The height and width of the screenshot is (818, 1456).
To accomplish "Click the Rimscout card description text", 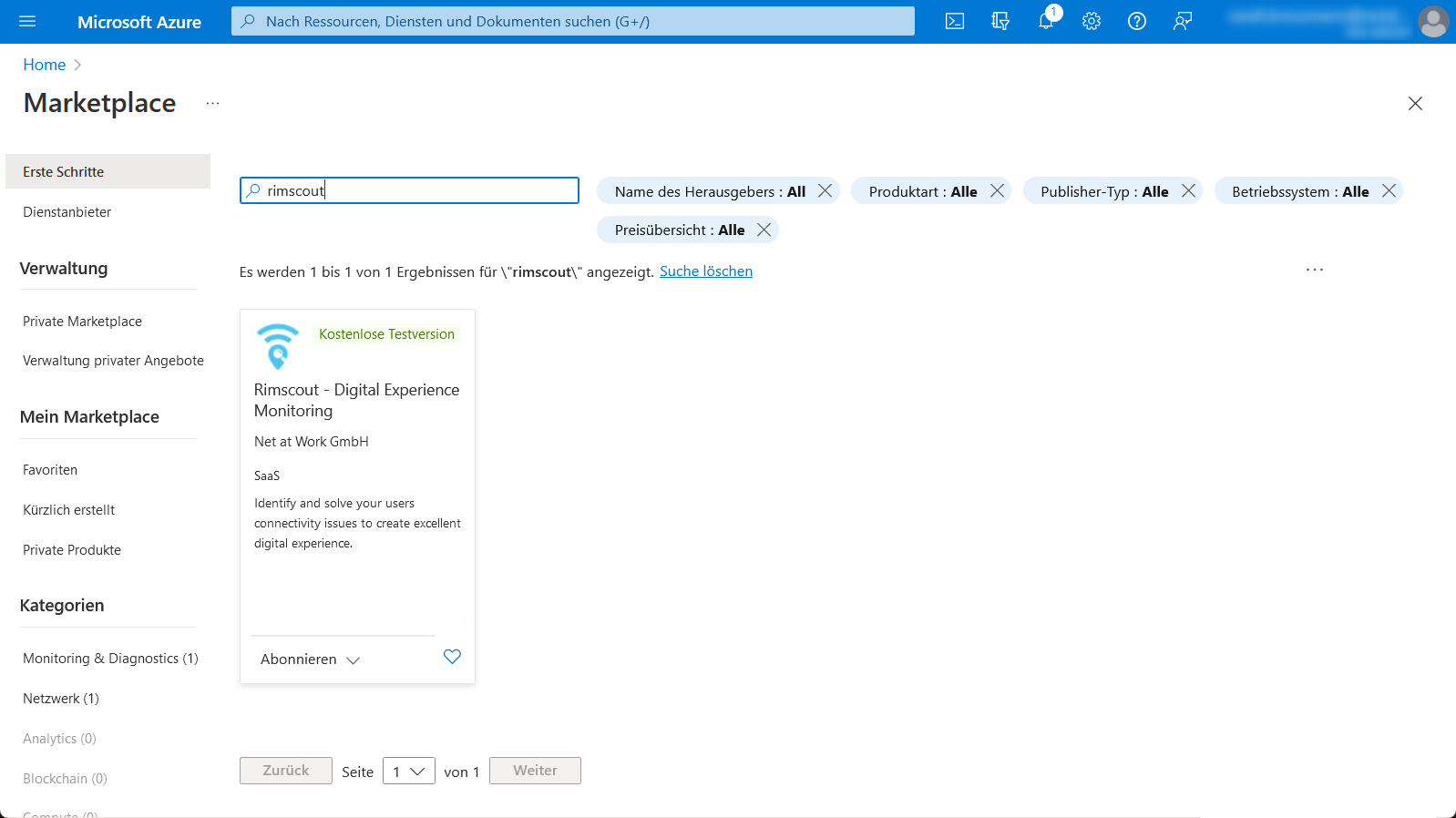I will pyautogui.click(x=357, y=523).
